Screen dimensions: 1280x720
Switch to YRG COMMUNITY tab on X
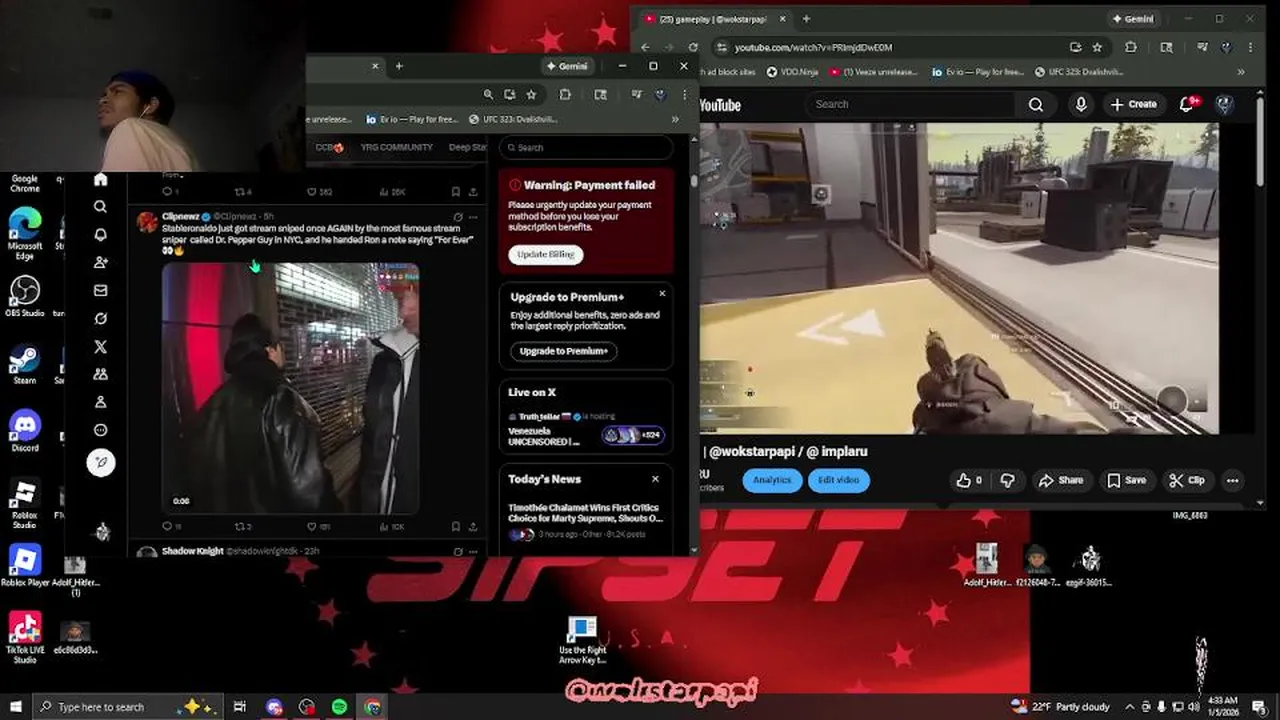(397, 147)
